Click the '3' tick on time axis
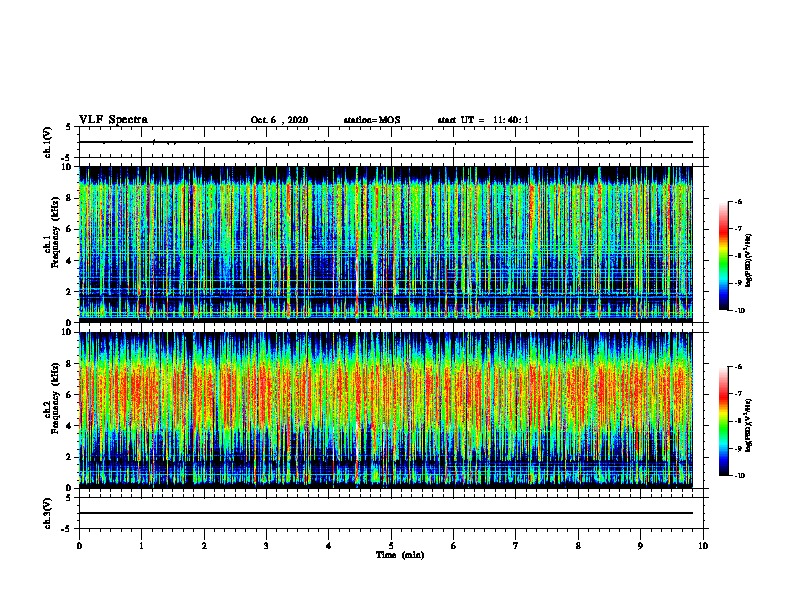This screenshot has width=792, height=612. pyautogui.click(x=266, y=545)
